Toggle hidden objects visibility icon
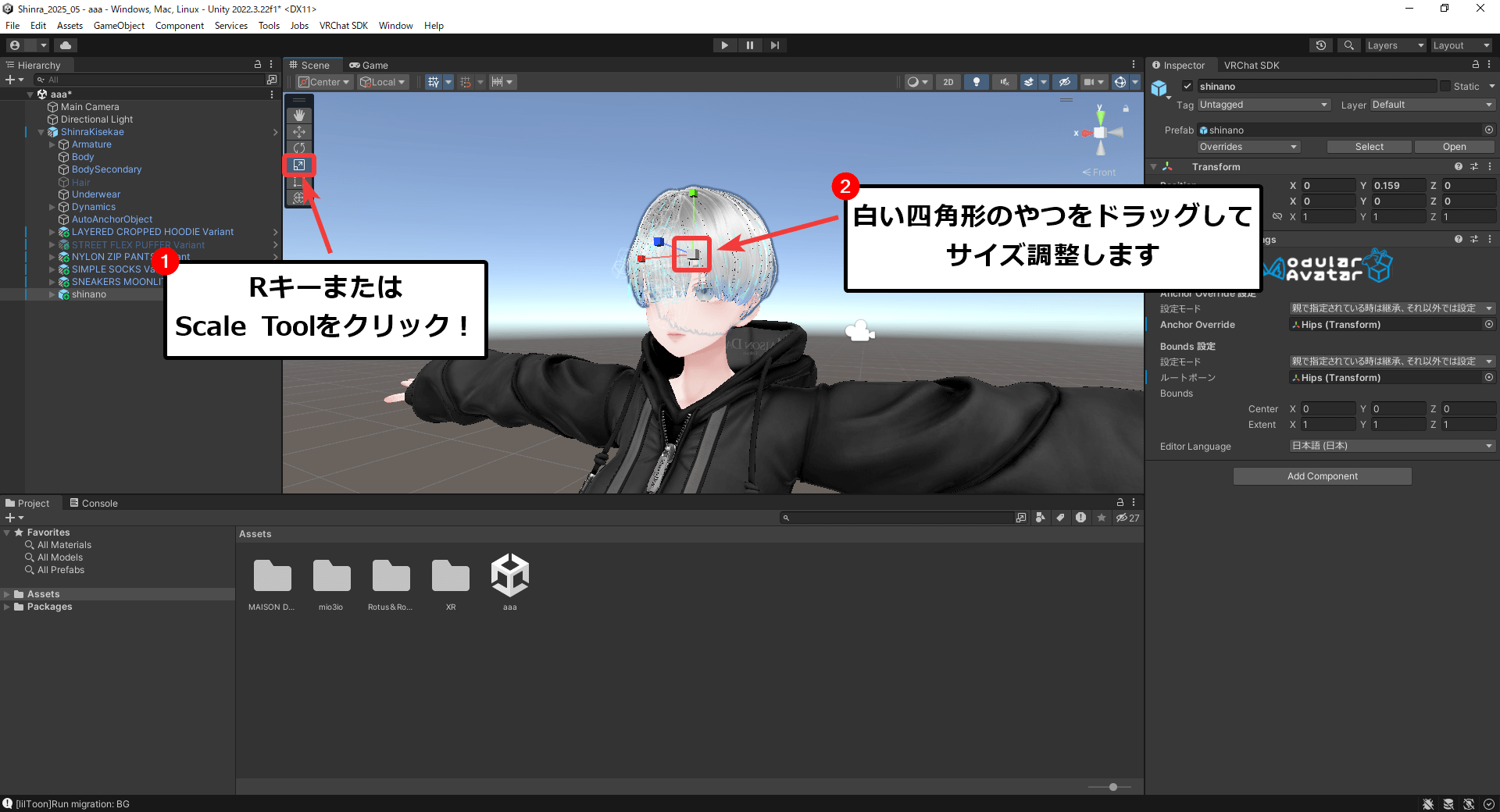 click(1064, 82)
